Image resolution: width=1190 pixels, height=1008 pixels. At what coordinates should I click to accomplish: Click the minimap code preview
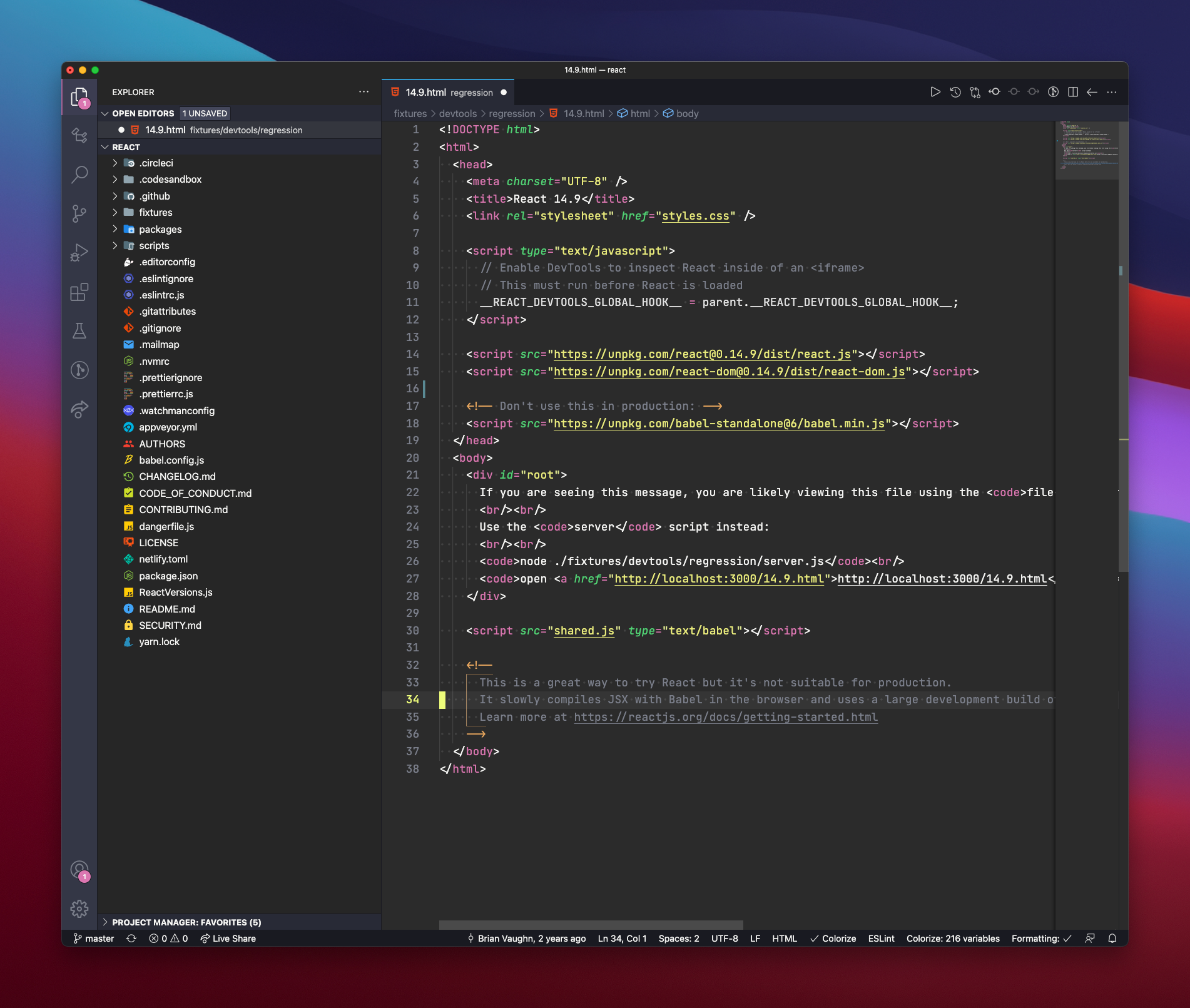pos(1087,150)
